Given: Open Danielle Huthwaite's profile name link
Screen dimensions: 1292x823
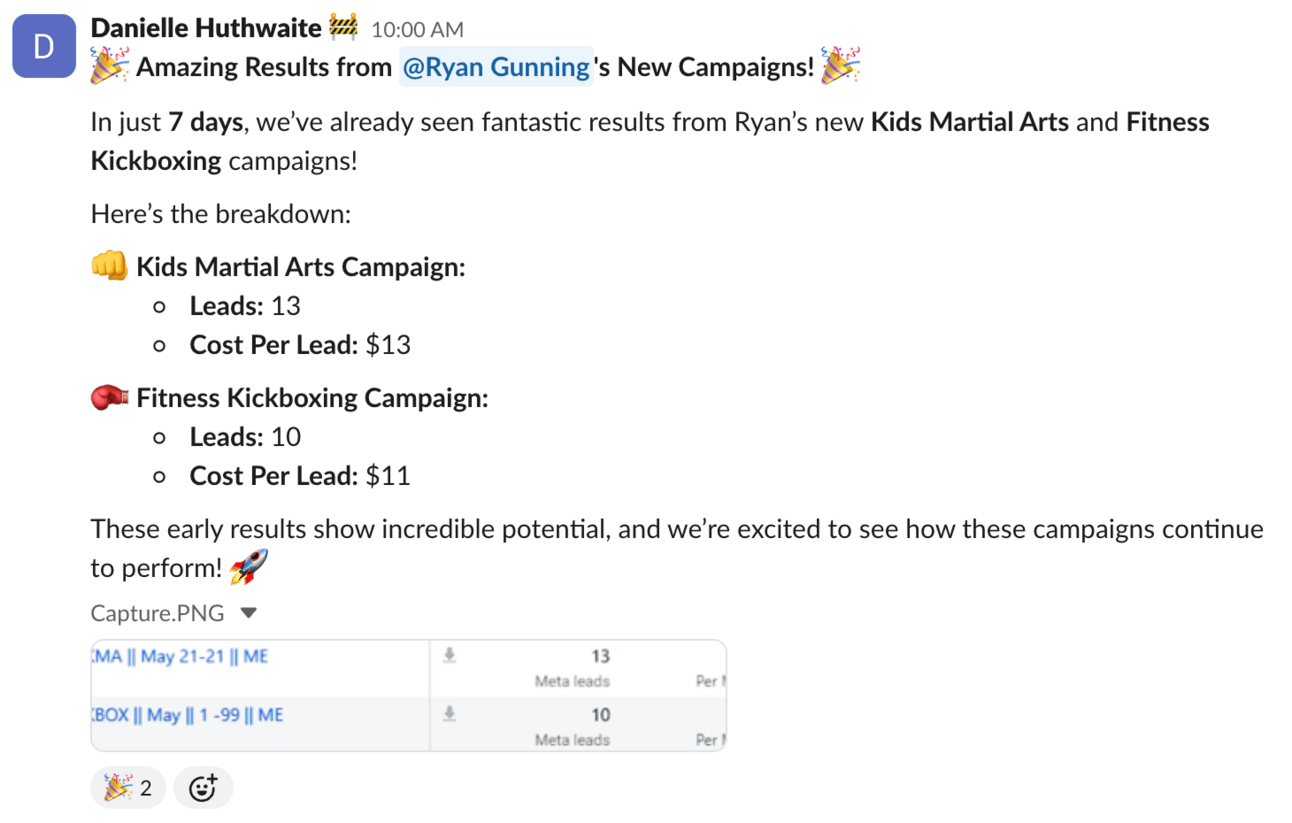Looking at the screenshot, I should click(x=205, y=28).
